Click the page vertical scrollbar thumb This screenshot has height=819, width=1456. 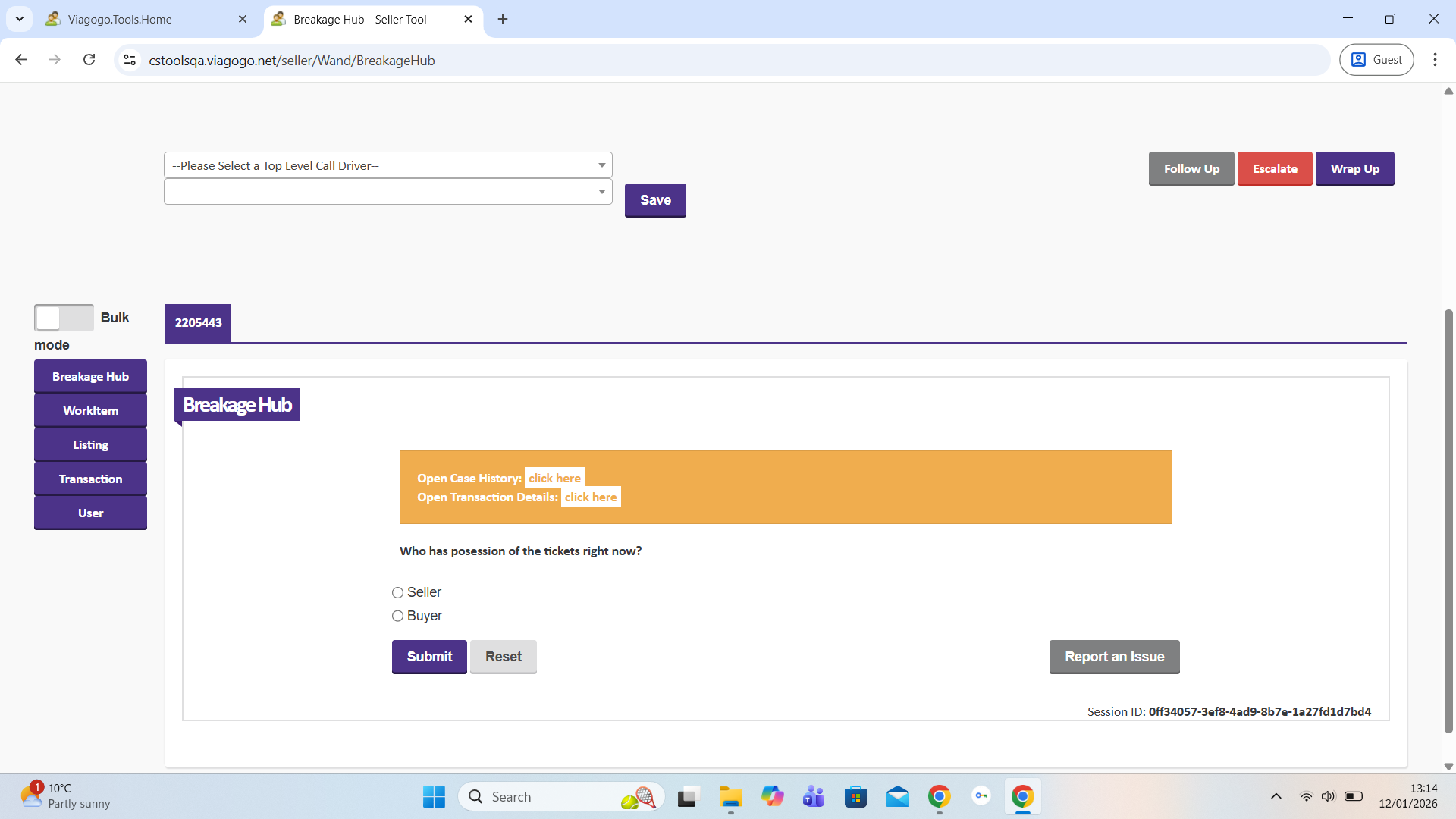pos(1448,520)
